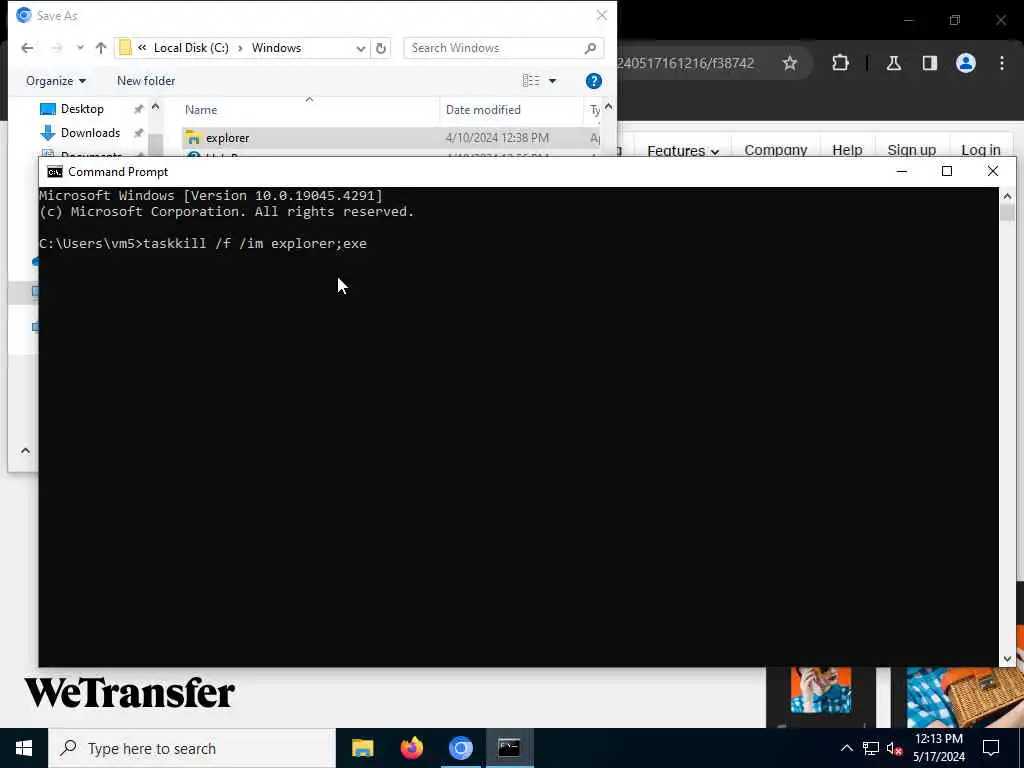Click the taskbar search box
This screenshot has width=1024, height=768.
(192, 748)
